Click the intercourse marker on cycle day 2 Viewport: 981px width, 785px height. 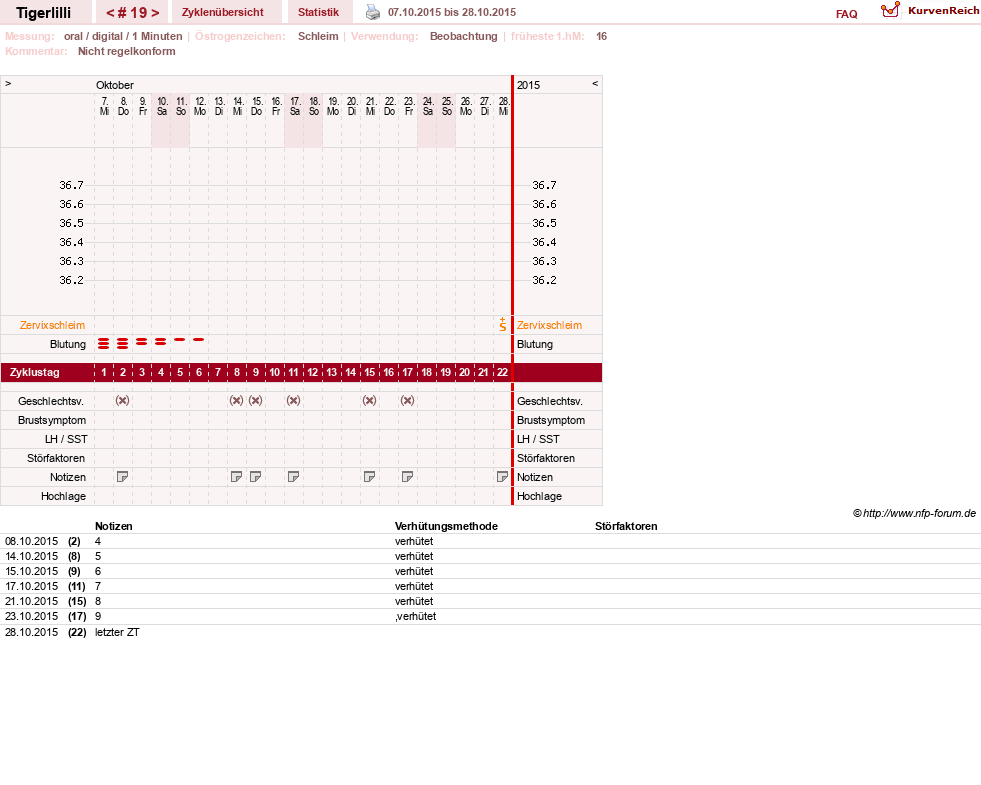123,400
